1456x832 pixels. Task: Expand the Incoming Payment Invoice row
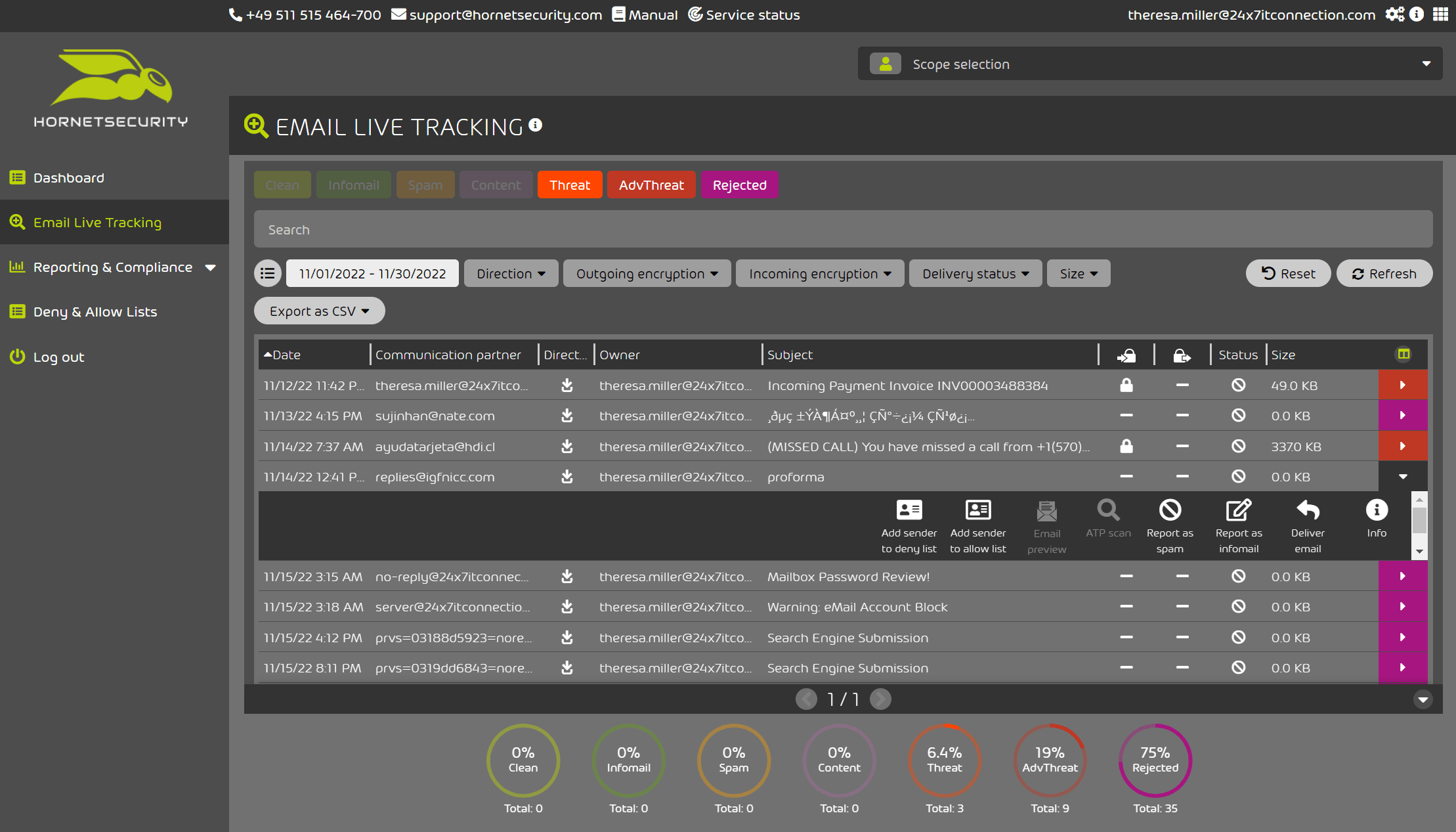pos(1403,385)
